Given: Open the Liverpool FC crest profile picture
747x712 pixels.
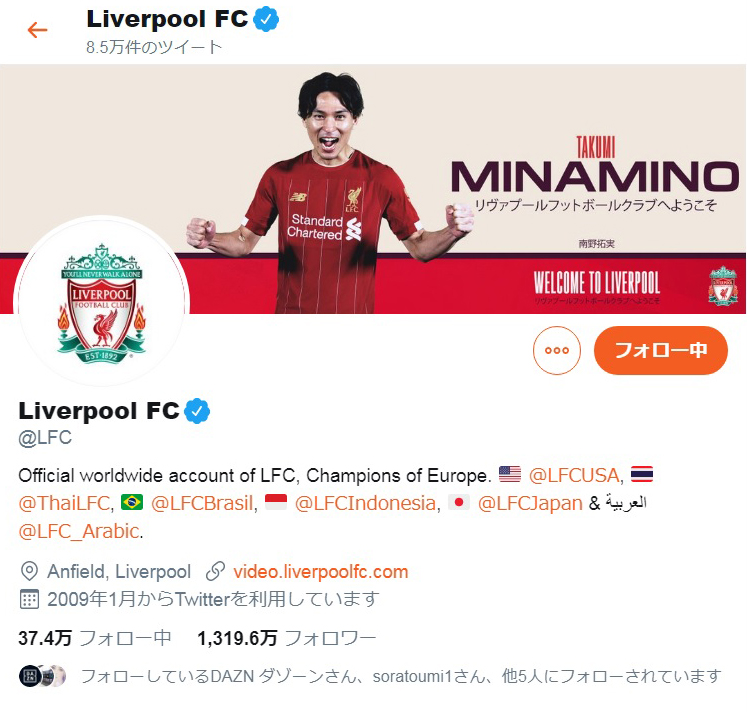Looking at the screenshot, I should pos(101,303).
